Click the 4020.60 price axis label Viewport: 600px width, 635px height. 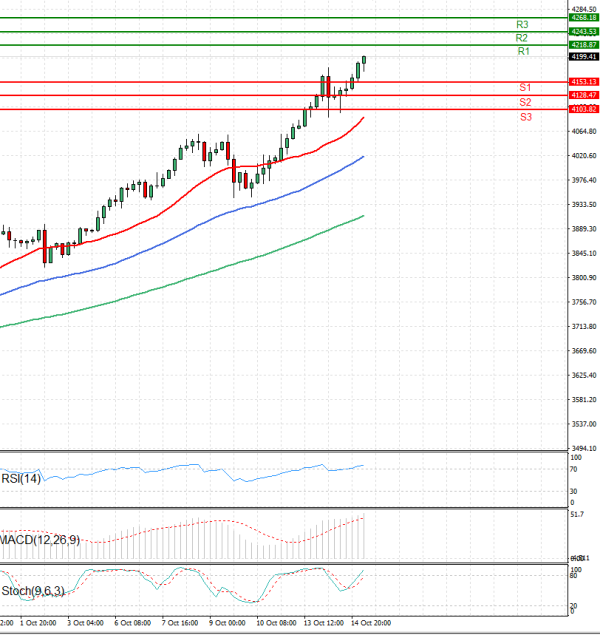[583, 155]
